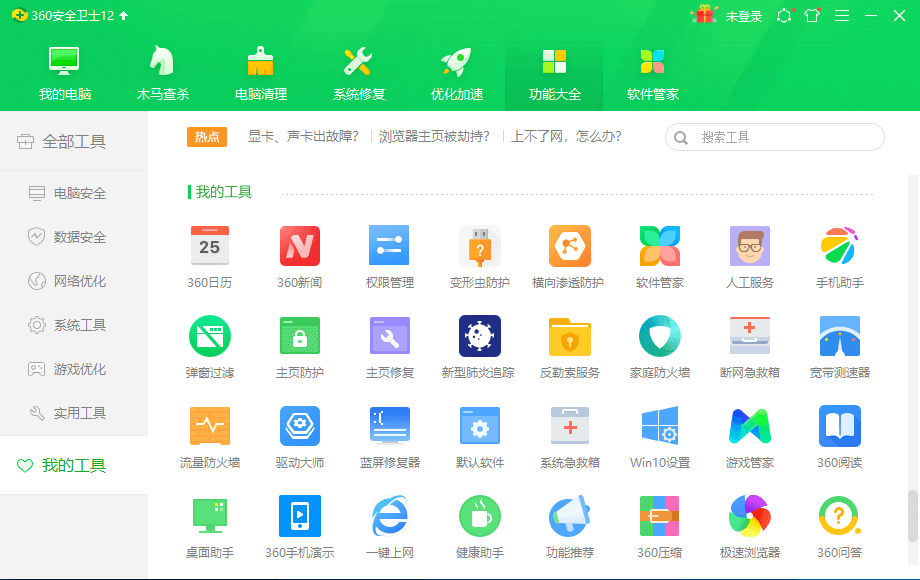Open 主页修复 homepage repair tool

click(x=390, y=347)
